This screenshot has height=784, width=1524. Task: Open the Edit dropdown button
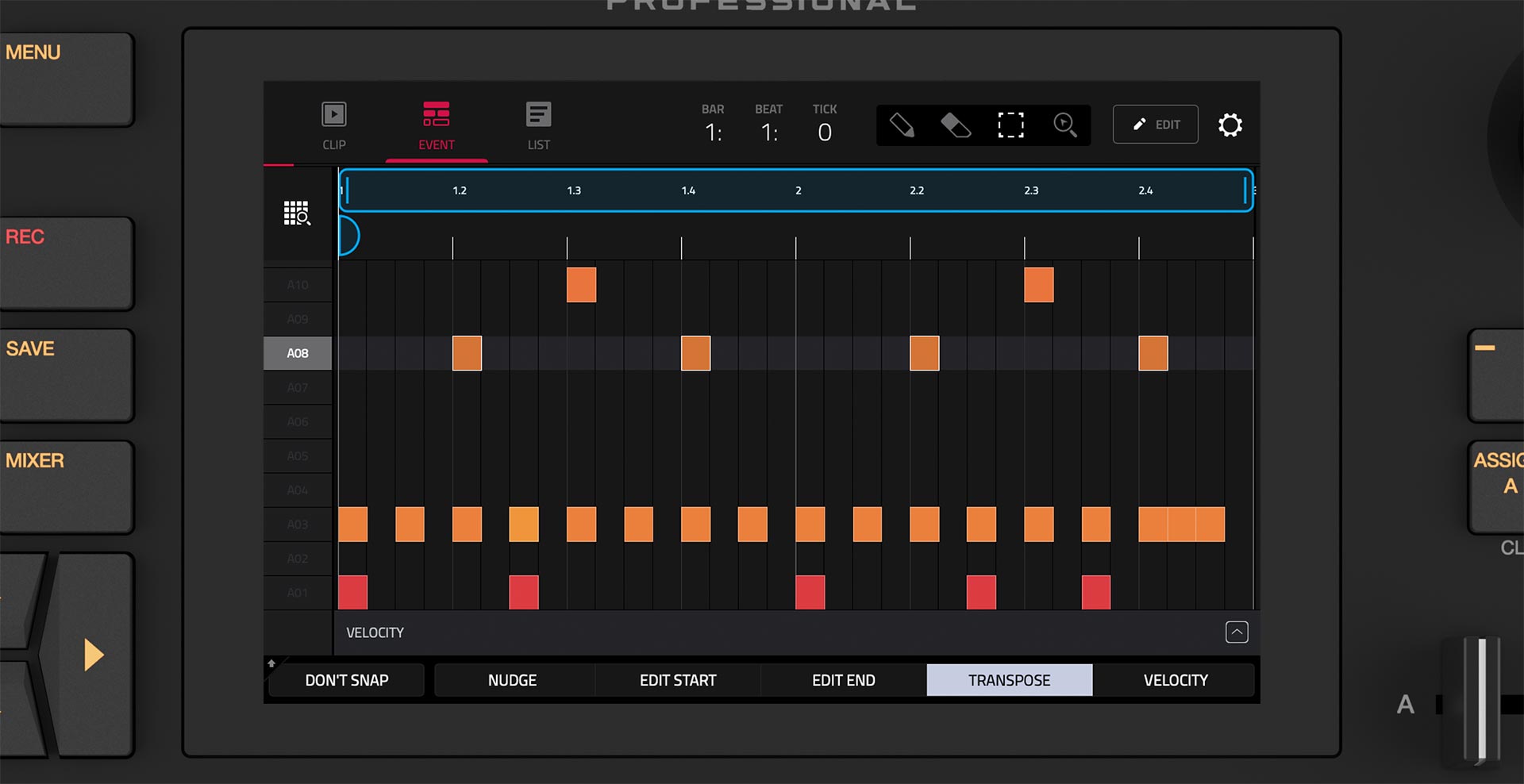tap(1155, 125)
